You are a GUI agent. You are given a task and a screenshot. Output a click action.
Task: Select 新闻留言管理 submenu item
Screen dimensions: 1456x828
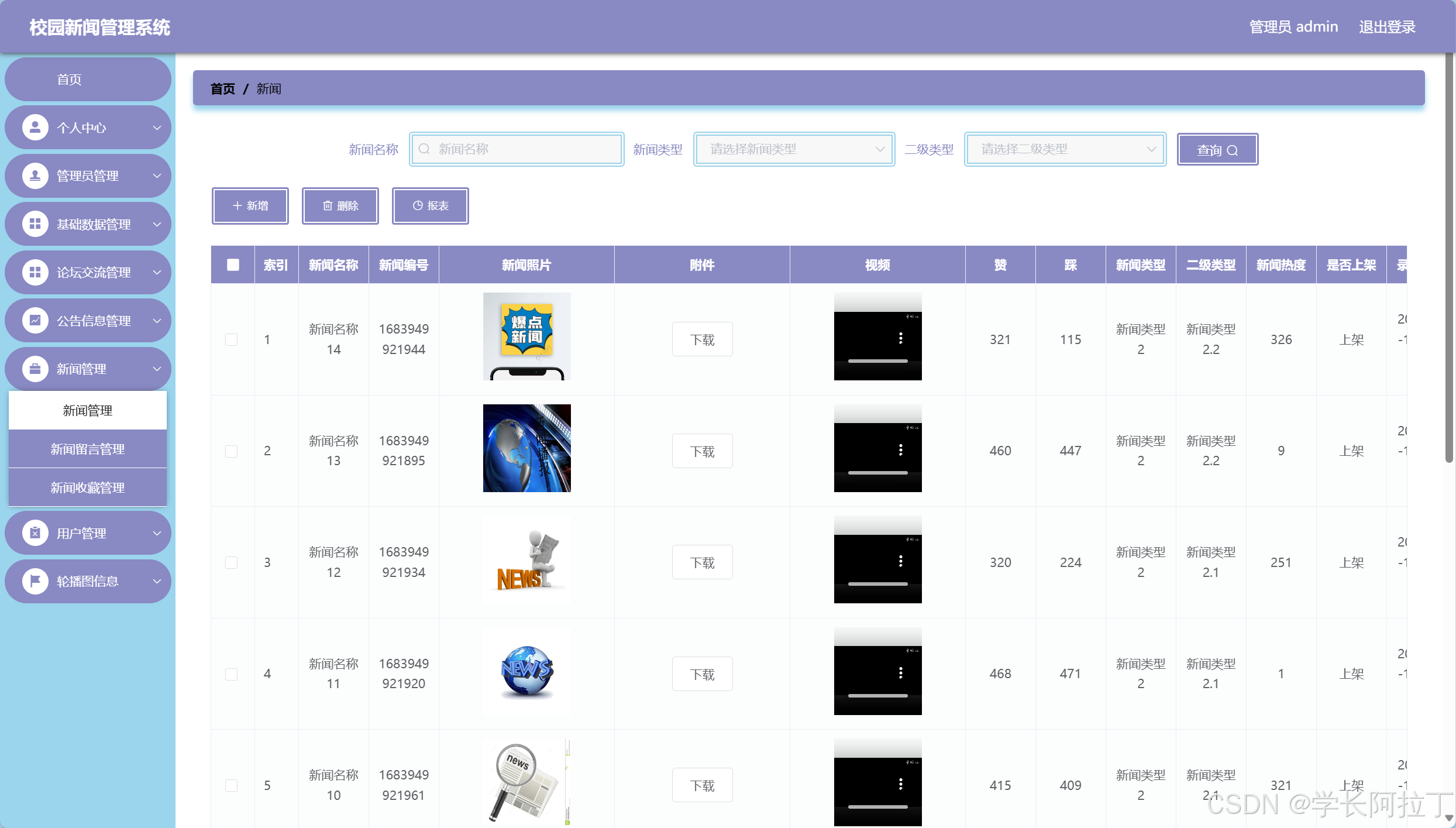88,449
